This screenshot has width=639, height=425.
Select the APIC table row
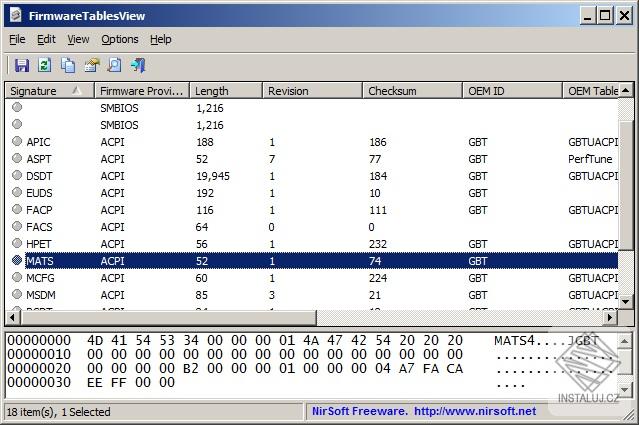312,142
